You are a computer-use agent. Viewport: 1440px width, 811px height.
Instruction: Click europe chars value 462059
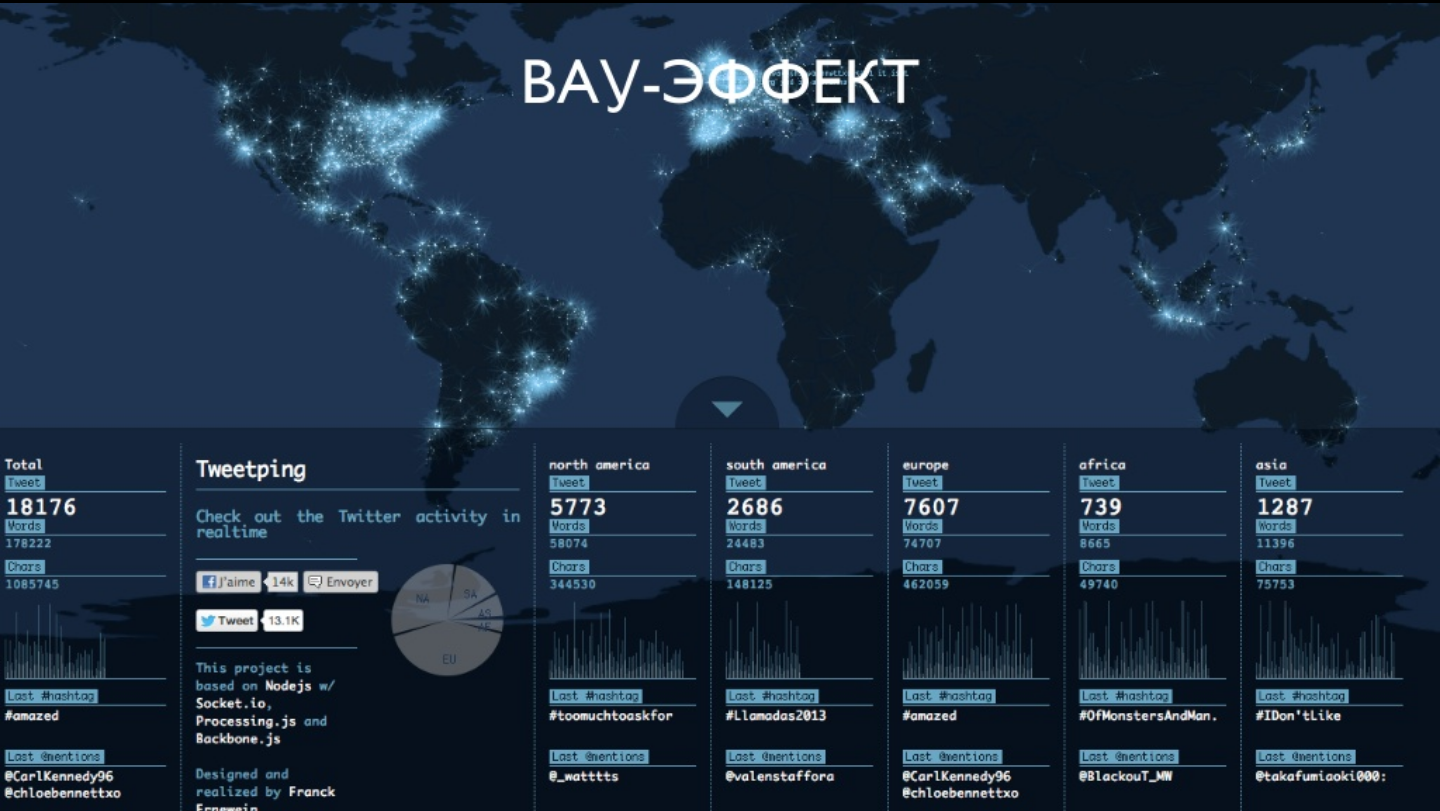click(927, 585)
